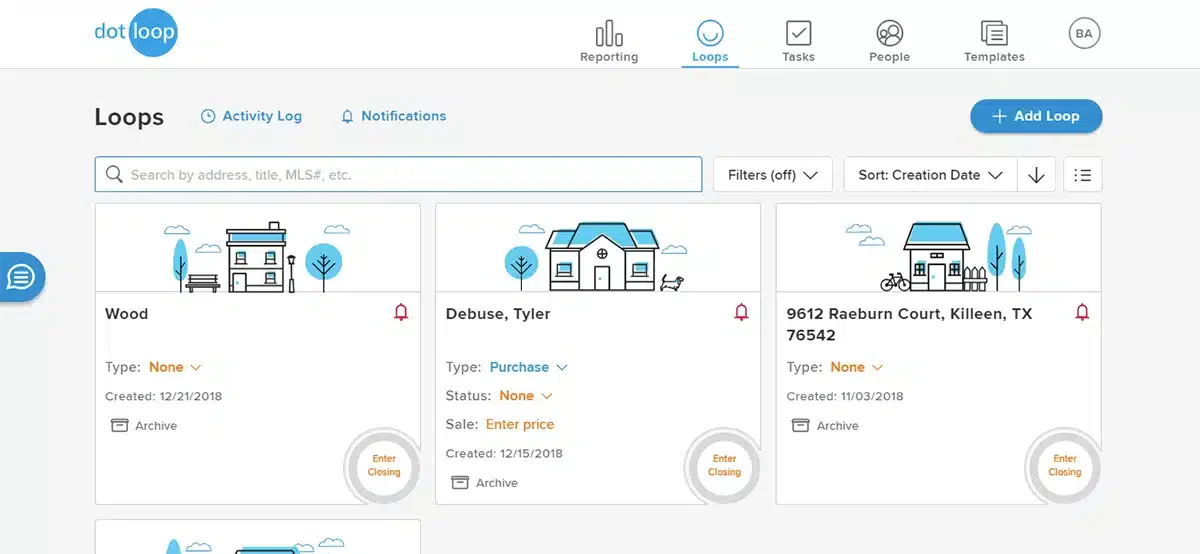Viewport: 1200px width, 554px height.
Task: Toggle notification bell on Wood loop
Action: [x=401, y=313]
